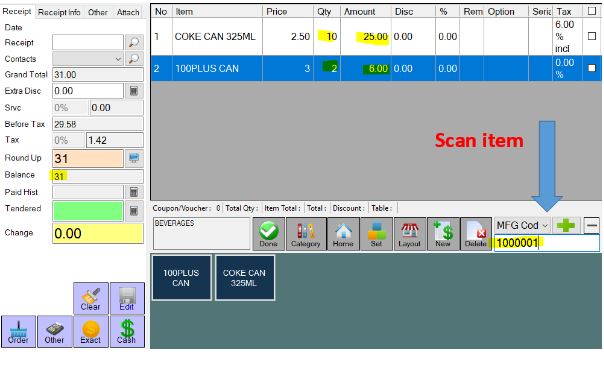Open Paid Hist calculator icon
The image size is (604, 380).
134,192
